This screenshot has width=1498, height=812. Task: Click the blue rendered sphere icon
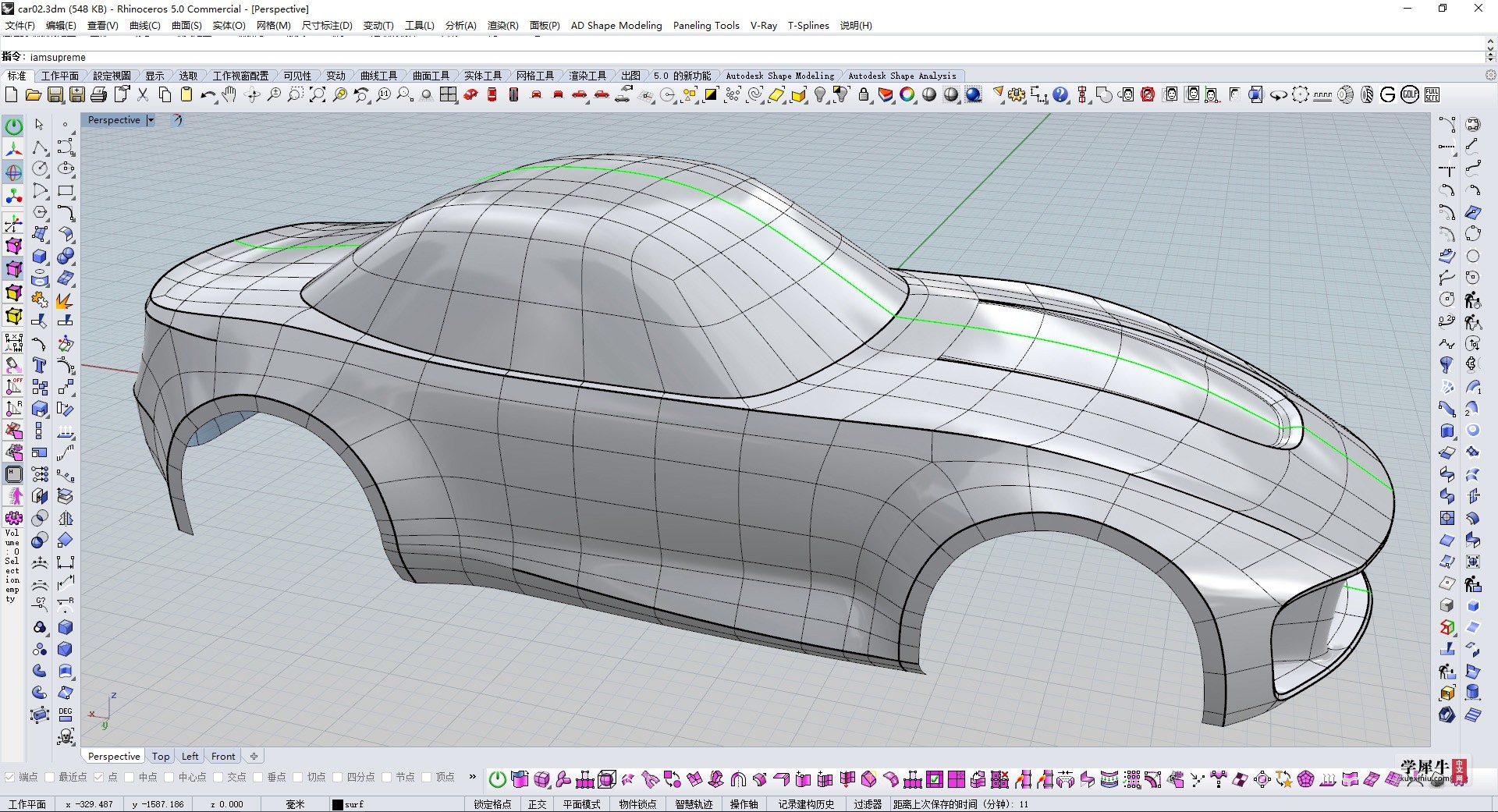[x=973, y=95]
